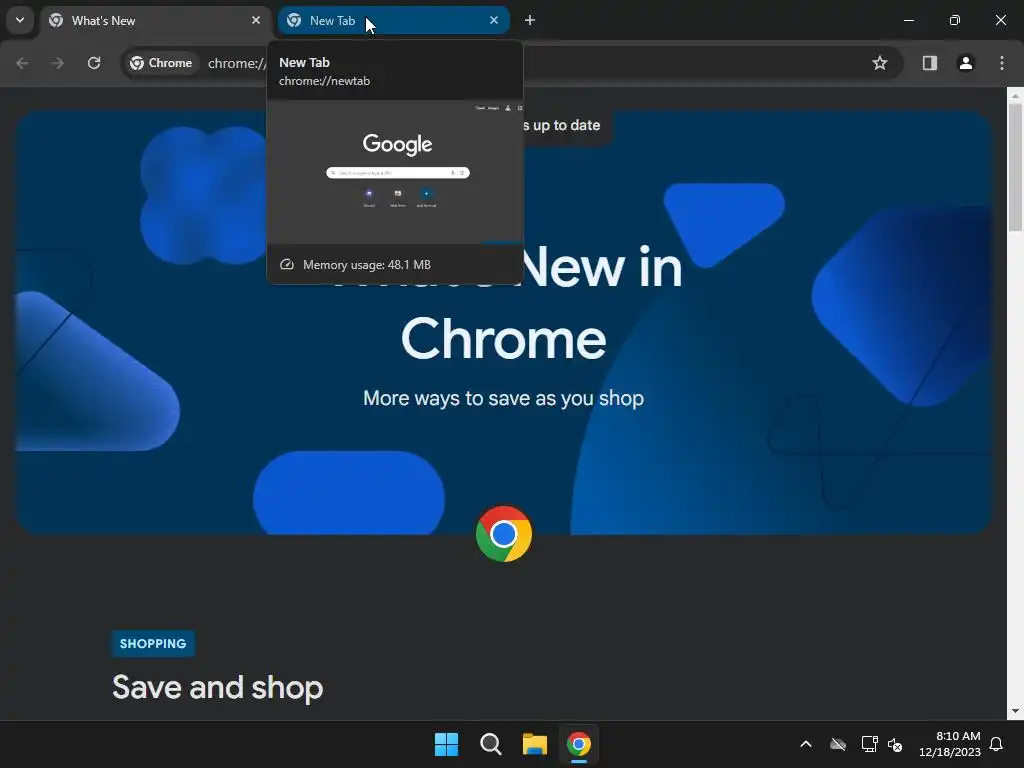Click the SHOPPING label badge
This screenshot has width=1024, height=768.
[153, 644]
